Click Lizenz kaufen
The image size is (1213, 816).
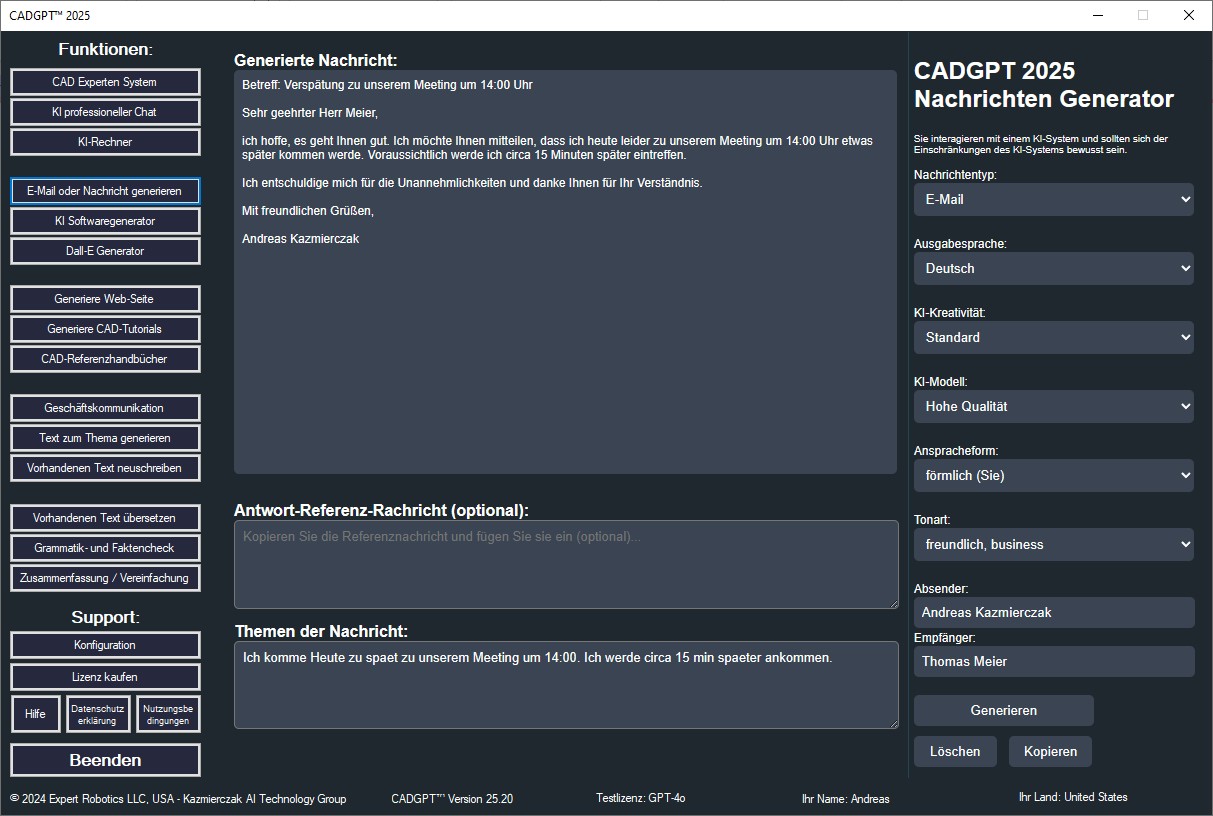pyautogui.click(x=105, y=677)
